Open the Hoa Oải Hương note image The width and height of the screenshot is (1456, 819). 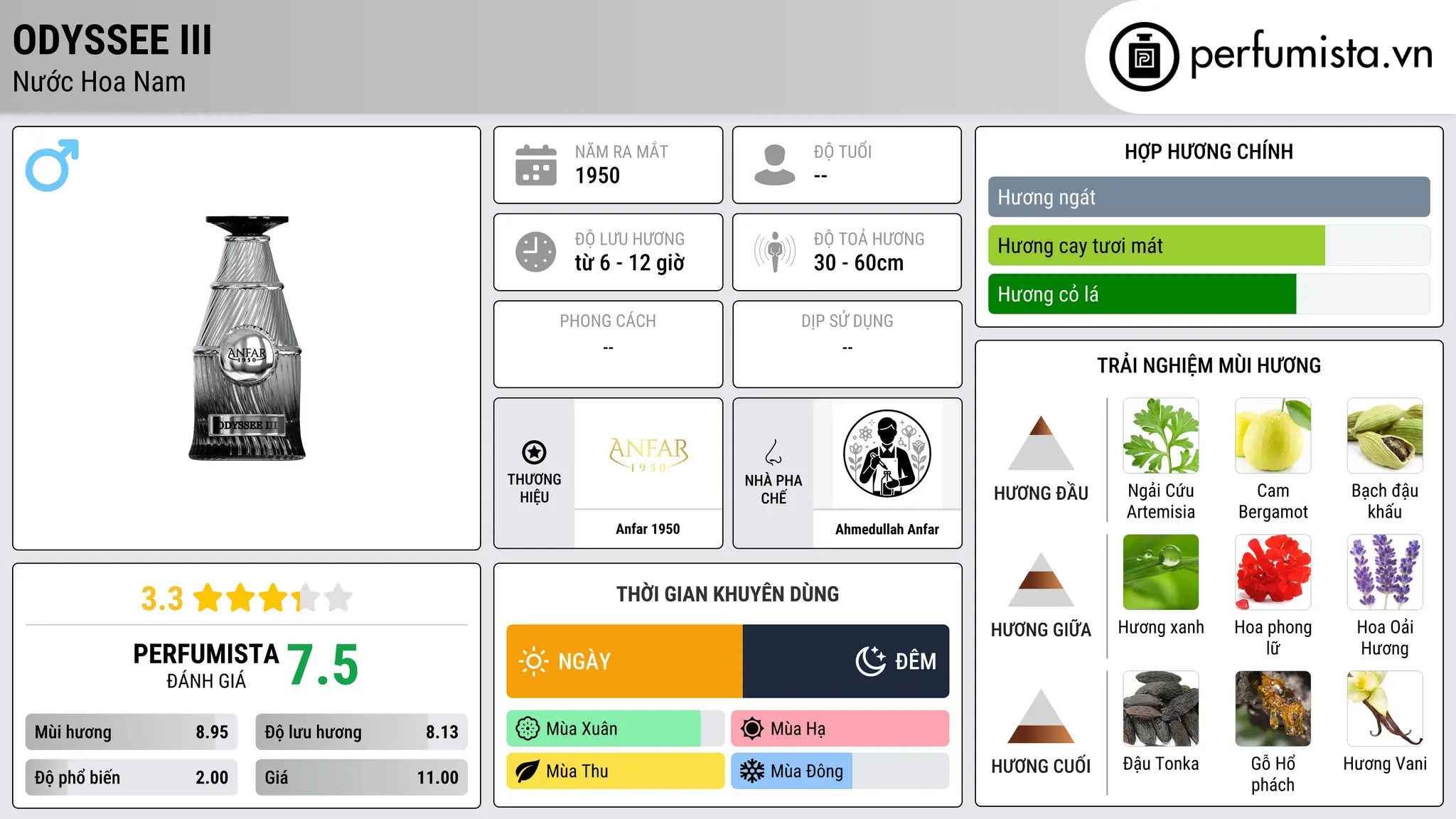click(x=1385, y=572)
